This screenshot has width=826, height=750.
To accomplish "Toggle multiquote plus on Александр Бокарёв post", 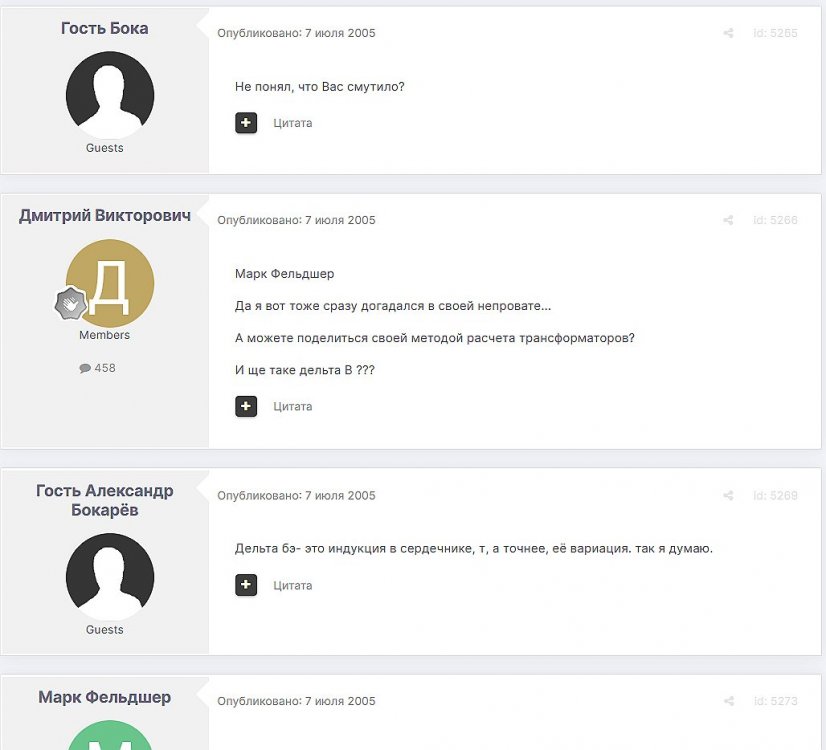I will tap(246, 585).
